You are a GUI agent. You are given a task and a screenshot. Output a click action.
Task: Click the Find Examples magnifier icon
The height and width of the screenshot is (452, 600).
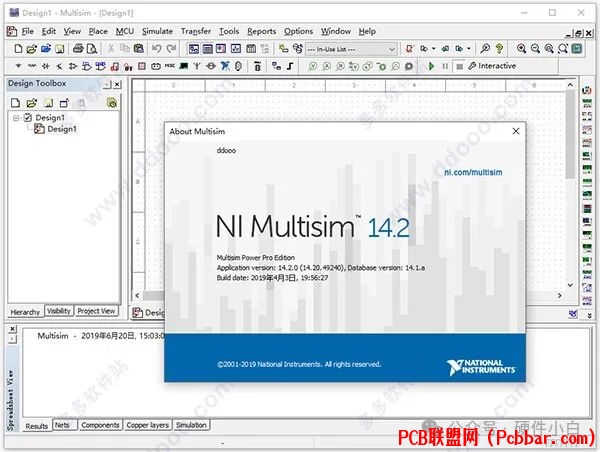(x=485, y=49)
